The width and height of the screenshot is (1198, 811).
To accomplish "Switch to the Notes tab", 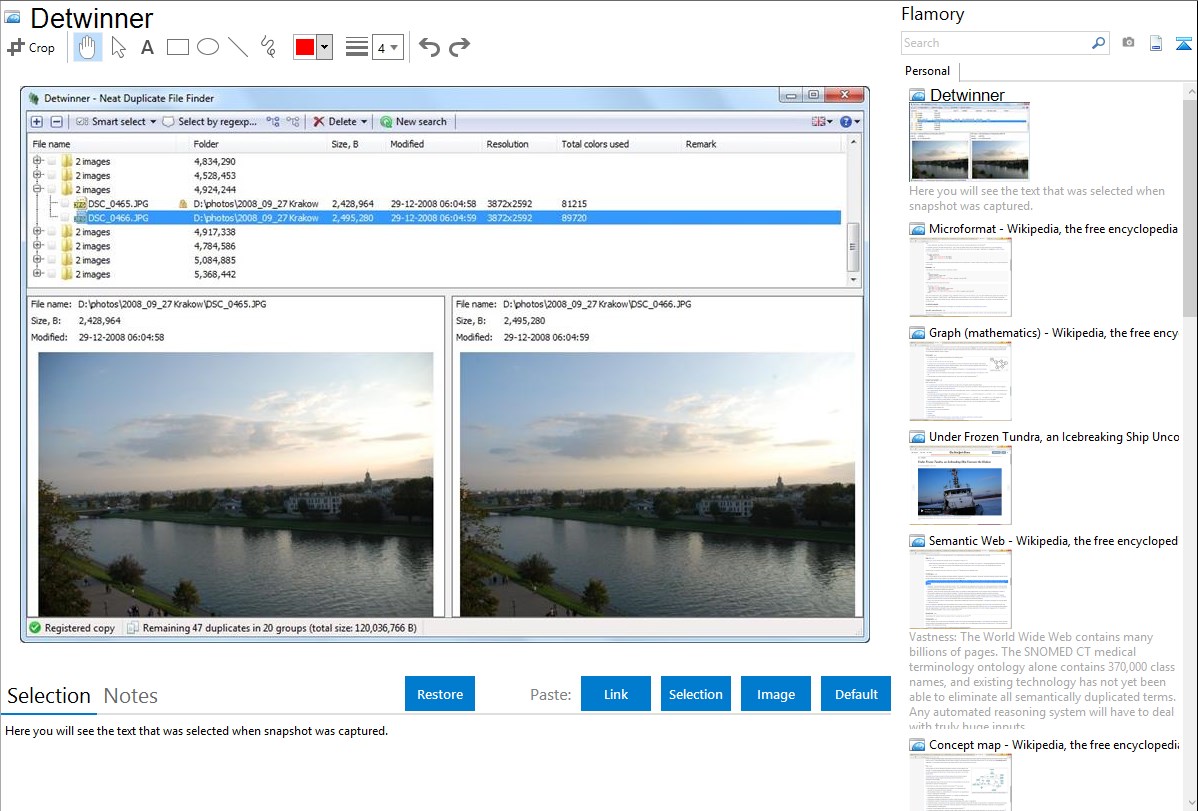I will 131,696.
